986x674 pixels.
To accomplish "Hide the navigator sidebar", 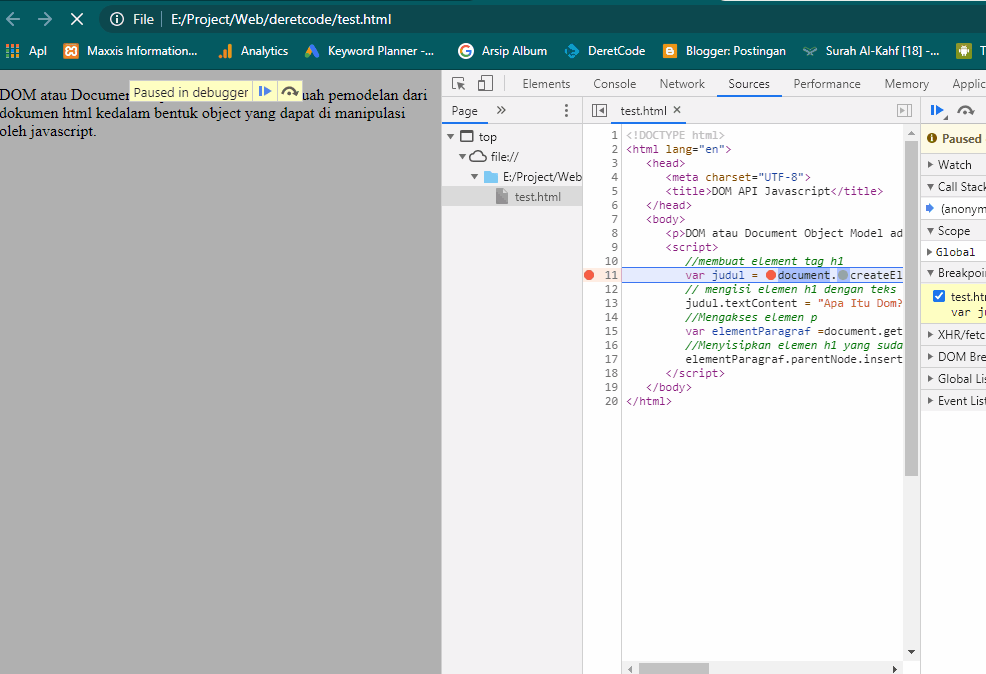I will [x=599, y=111].
